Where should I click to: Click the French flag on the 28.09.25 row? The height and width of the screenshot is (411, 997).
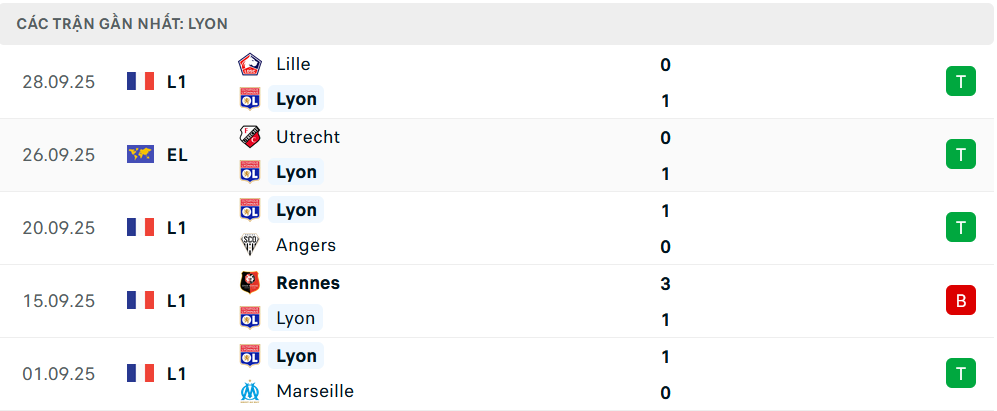coord(140,82)
